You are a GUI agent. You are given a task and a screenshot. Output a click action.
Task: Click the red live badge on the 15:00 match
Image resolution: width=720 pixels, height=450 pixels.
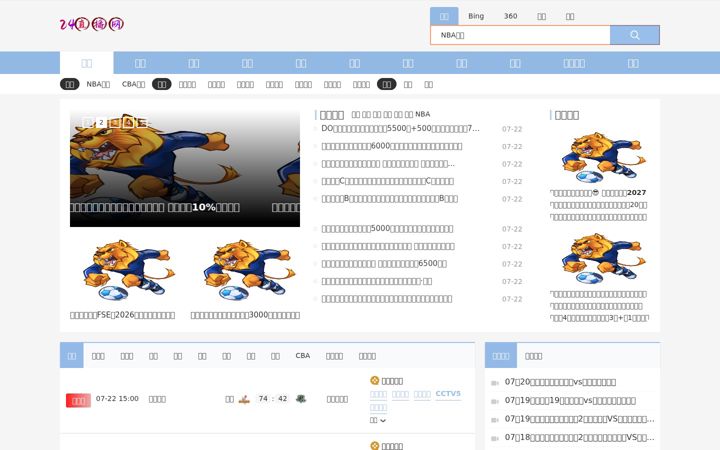click(79, 400)
